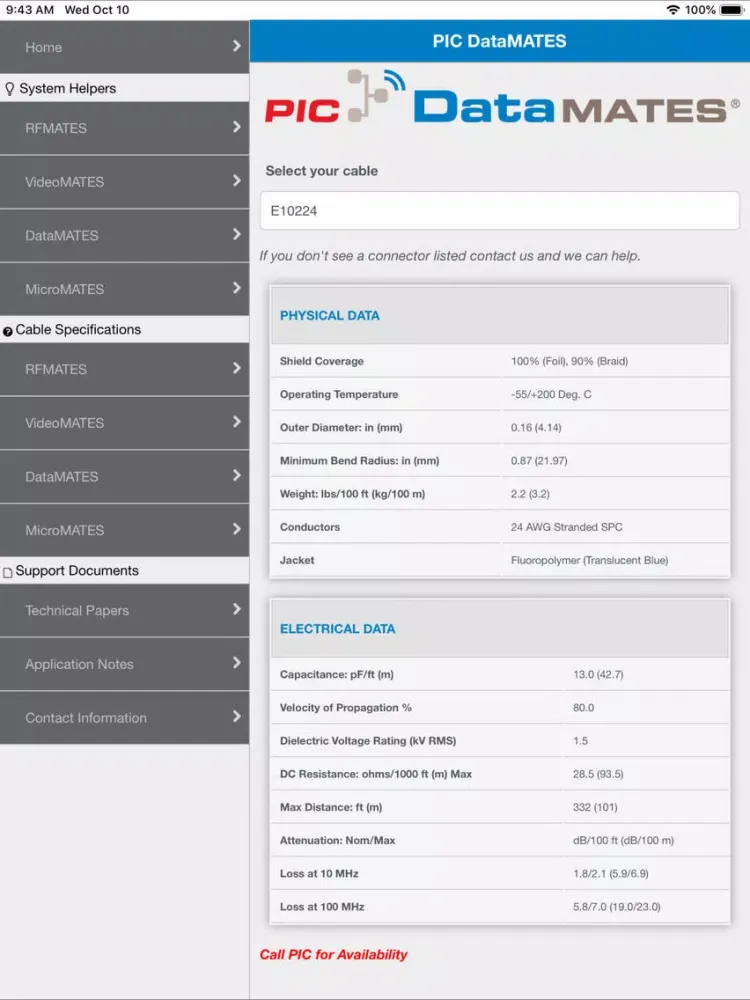Click chevron on Cable Specifications DataMATES row
The image size is (750, 1000).
(x=237, y=475)
